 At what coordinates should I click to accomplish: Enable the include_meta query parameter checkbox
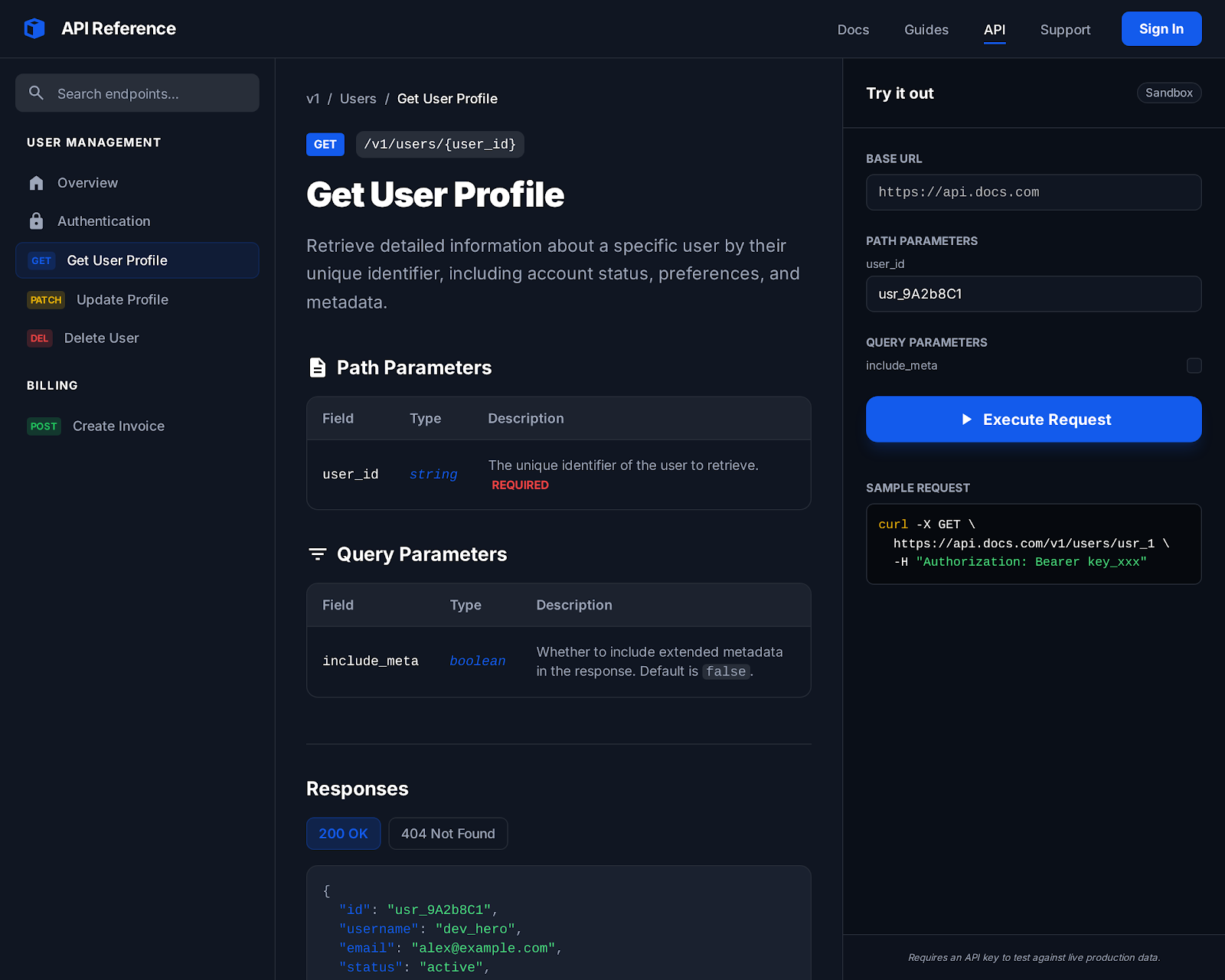(1194, 365)
